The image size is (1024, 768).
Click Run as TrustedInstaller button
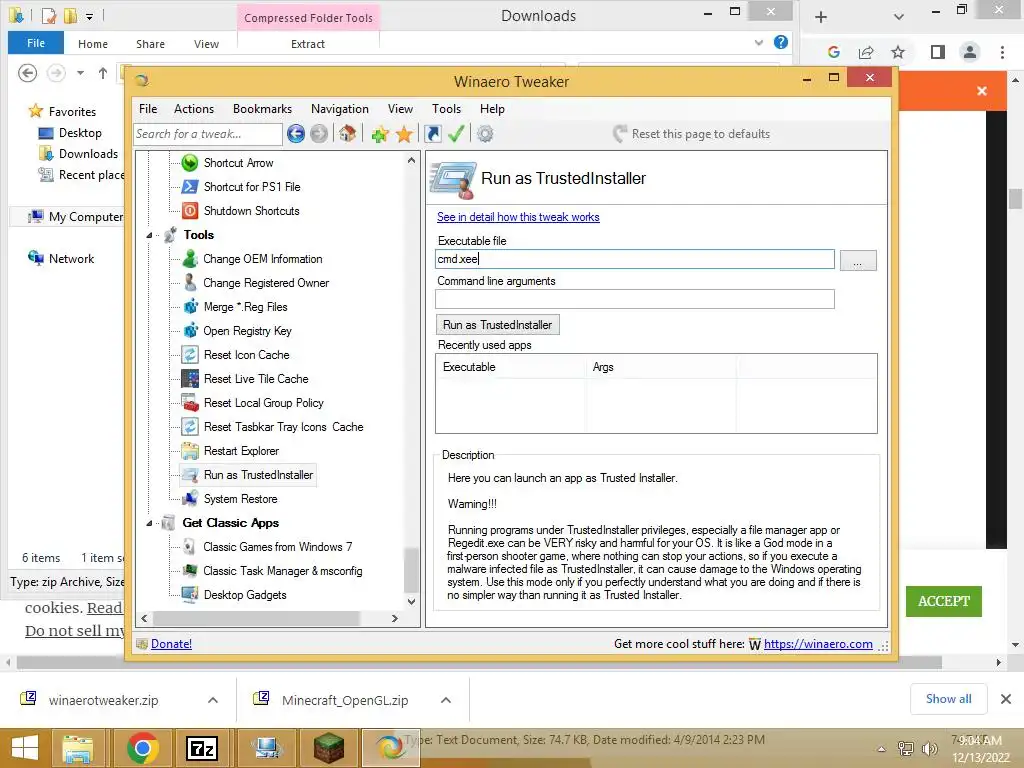[498, 325]
